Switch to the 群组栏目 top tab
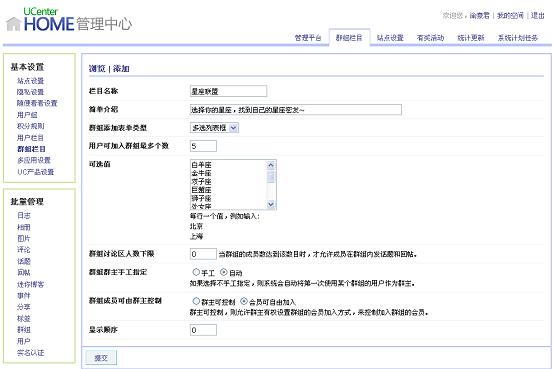This screenshot has width=553, height=369. pyautogui.click(x=349, y=38)
